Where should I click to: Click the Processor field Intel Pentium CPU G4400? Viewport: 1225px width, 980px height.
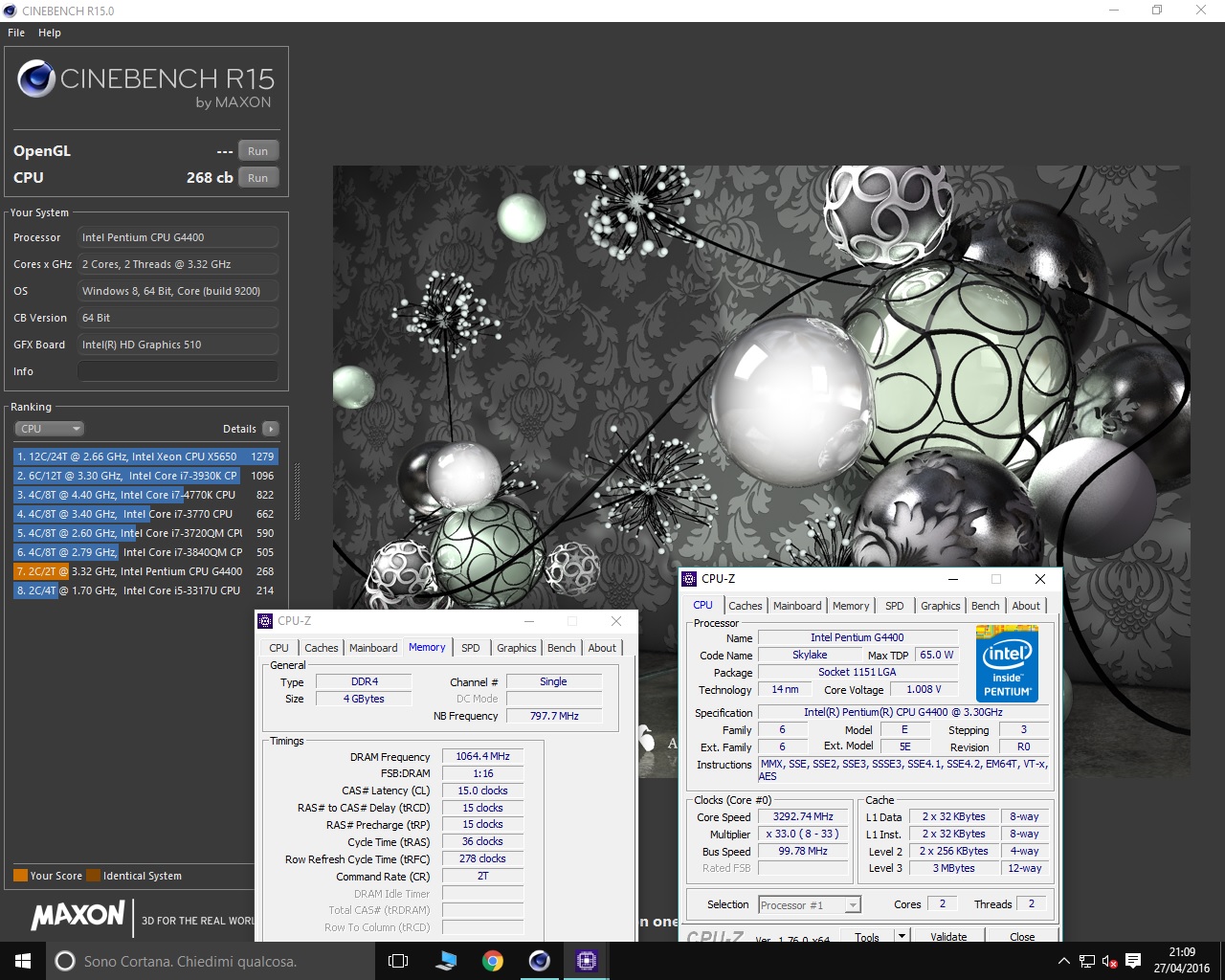(178, 237)
